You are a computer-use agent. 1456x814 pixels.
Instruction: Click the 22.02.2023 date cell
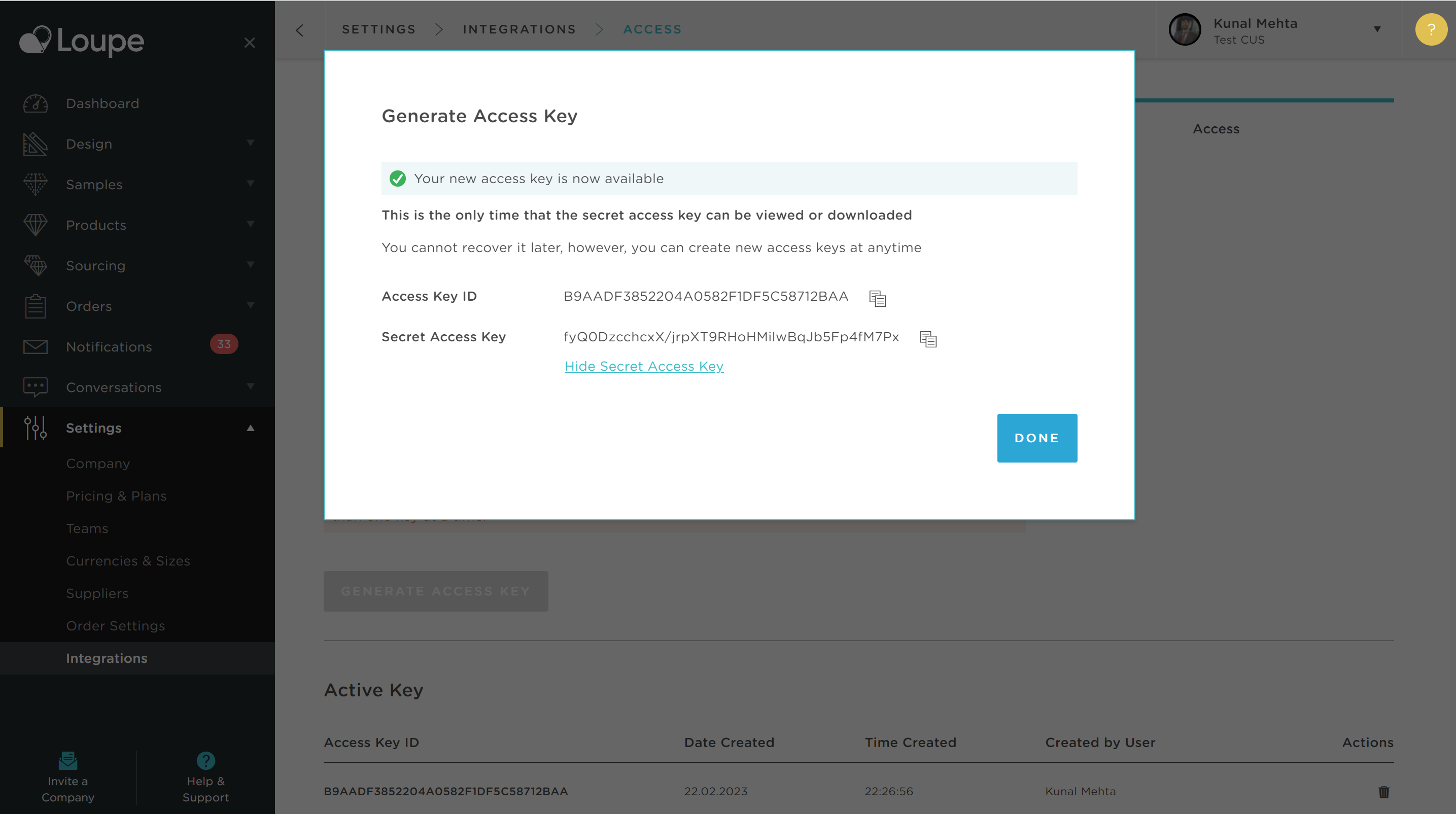(715, 791)
